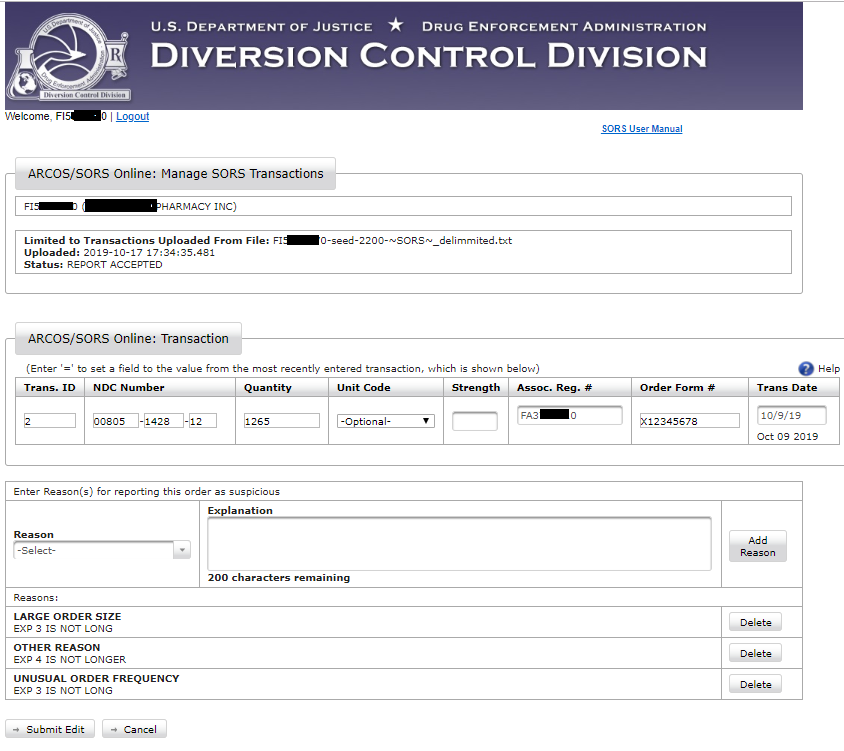
Task: Open the Reason -Select- dropdown
Action: pyautogui.click(x=102, y=550)
